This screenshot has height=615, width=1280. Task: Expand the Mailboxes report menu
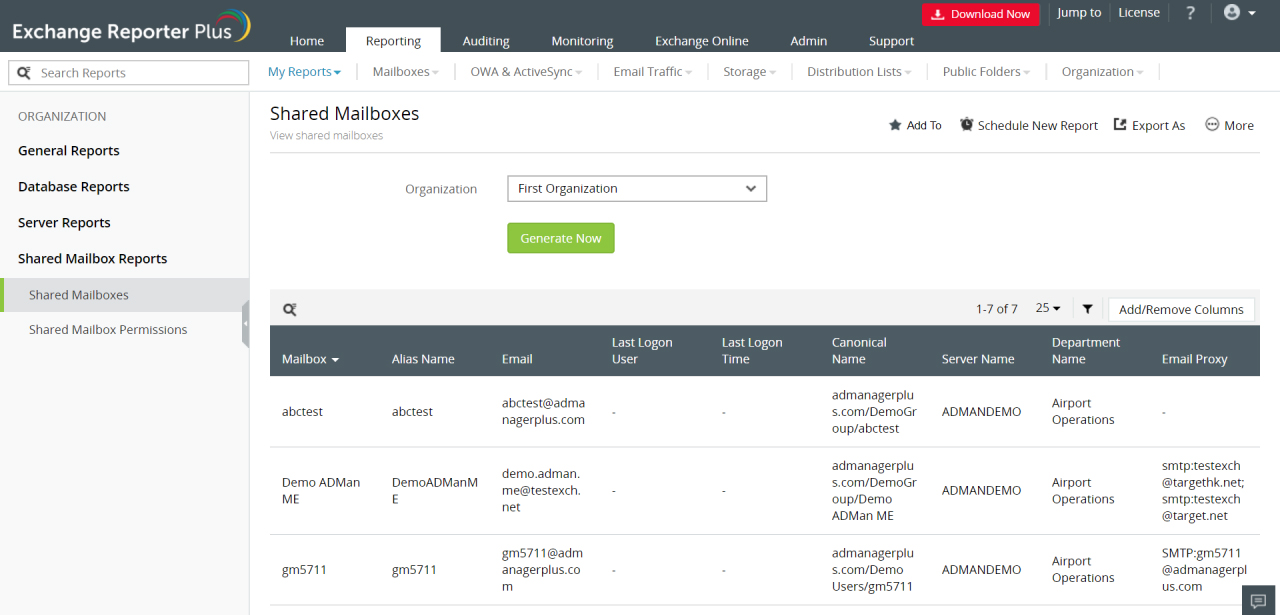click(x=405, y=72)
